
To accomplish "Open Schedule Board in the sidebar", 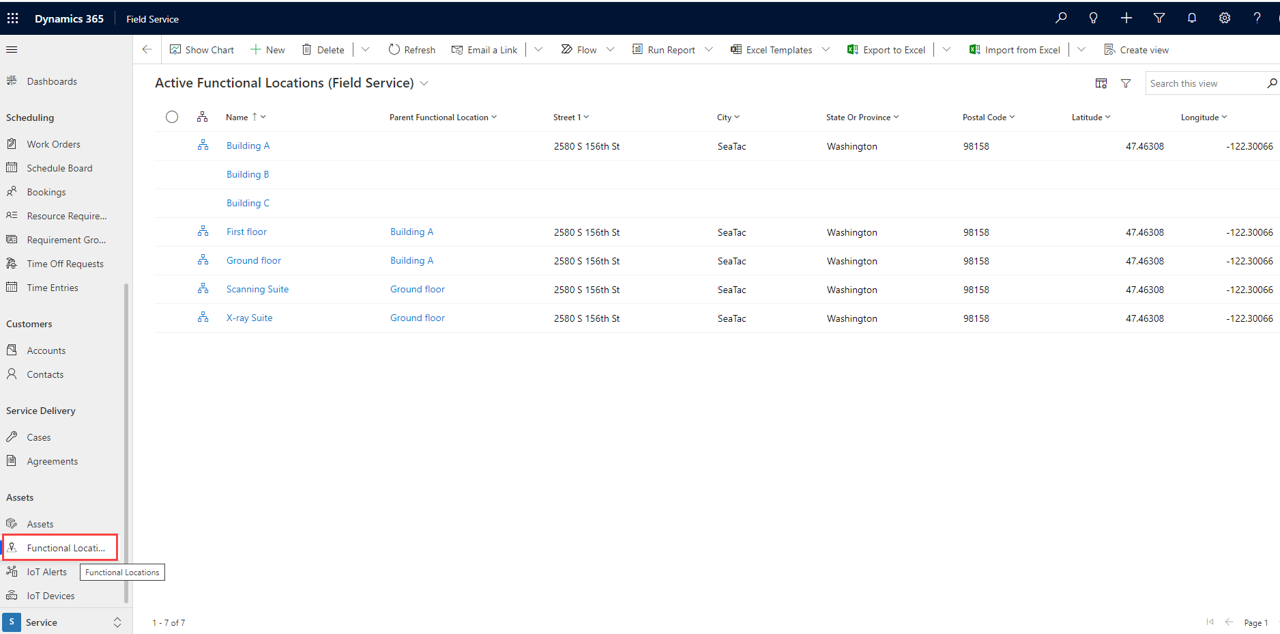I will click(x=59, y=168).
